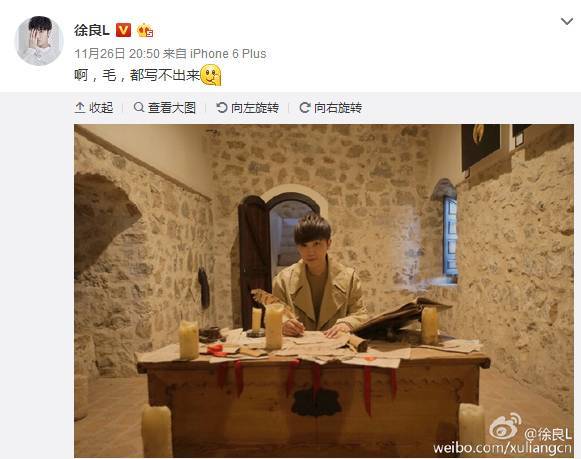Click the iPhone 6 Plus source link
The height and width of the screenshot is (459, 581).
[228, 54]
